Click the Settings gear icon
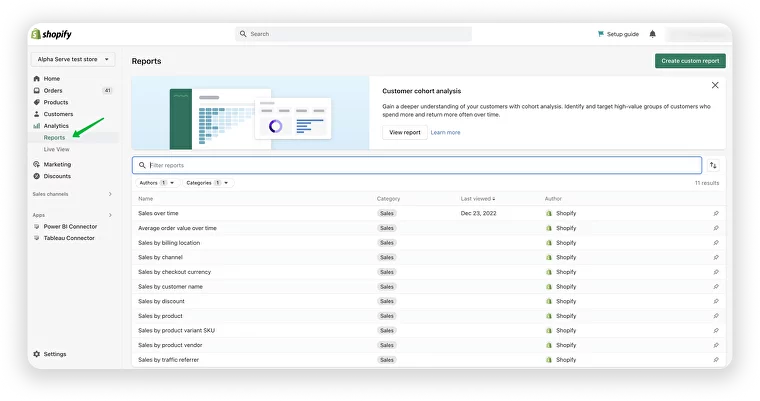 click(x=36, y=354)
